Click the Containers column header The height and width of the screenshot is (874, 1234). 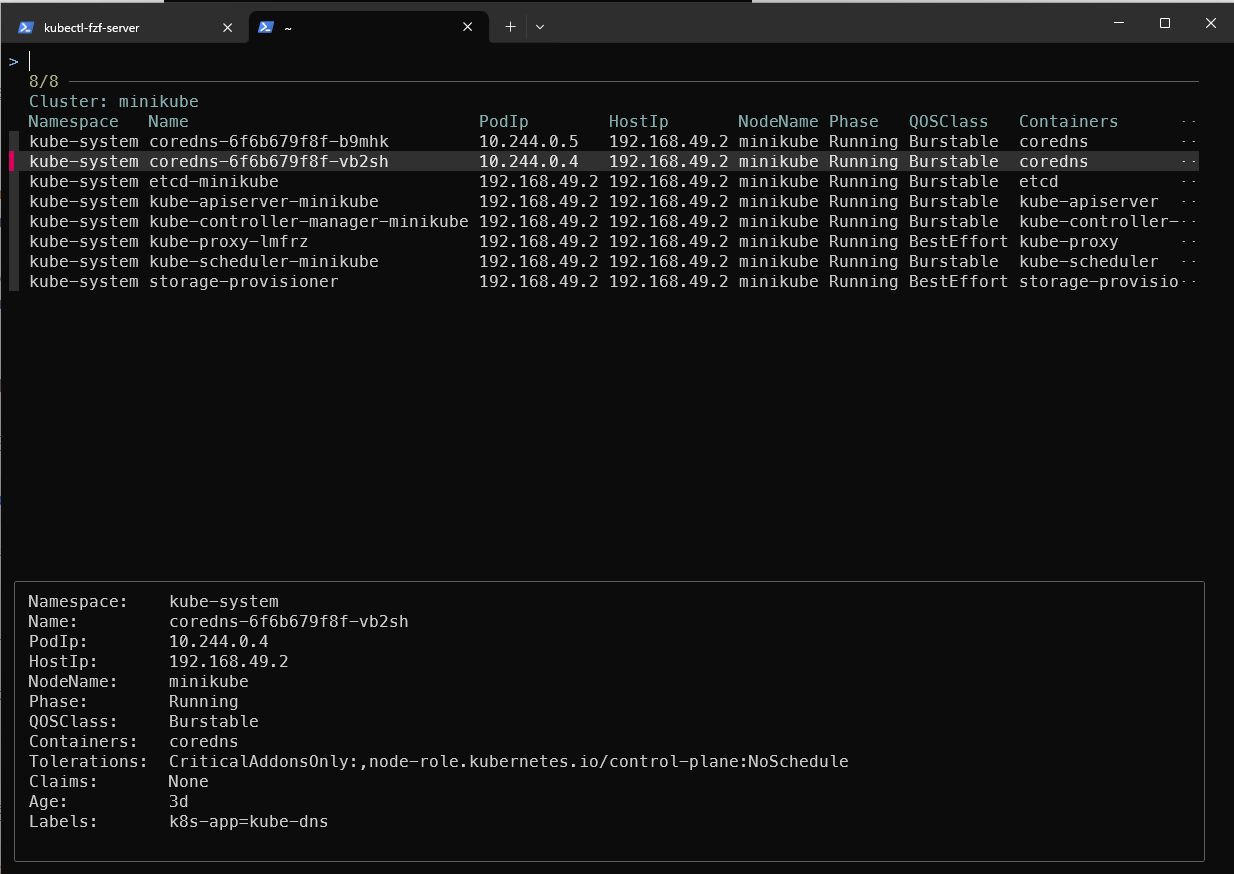pyautogui.click(x=1069, y=121)
